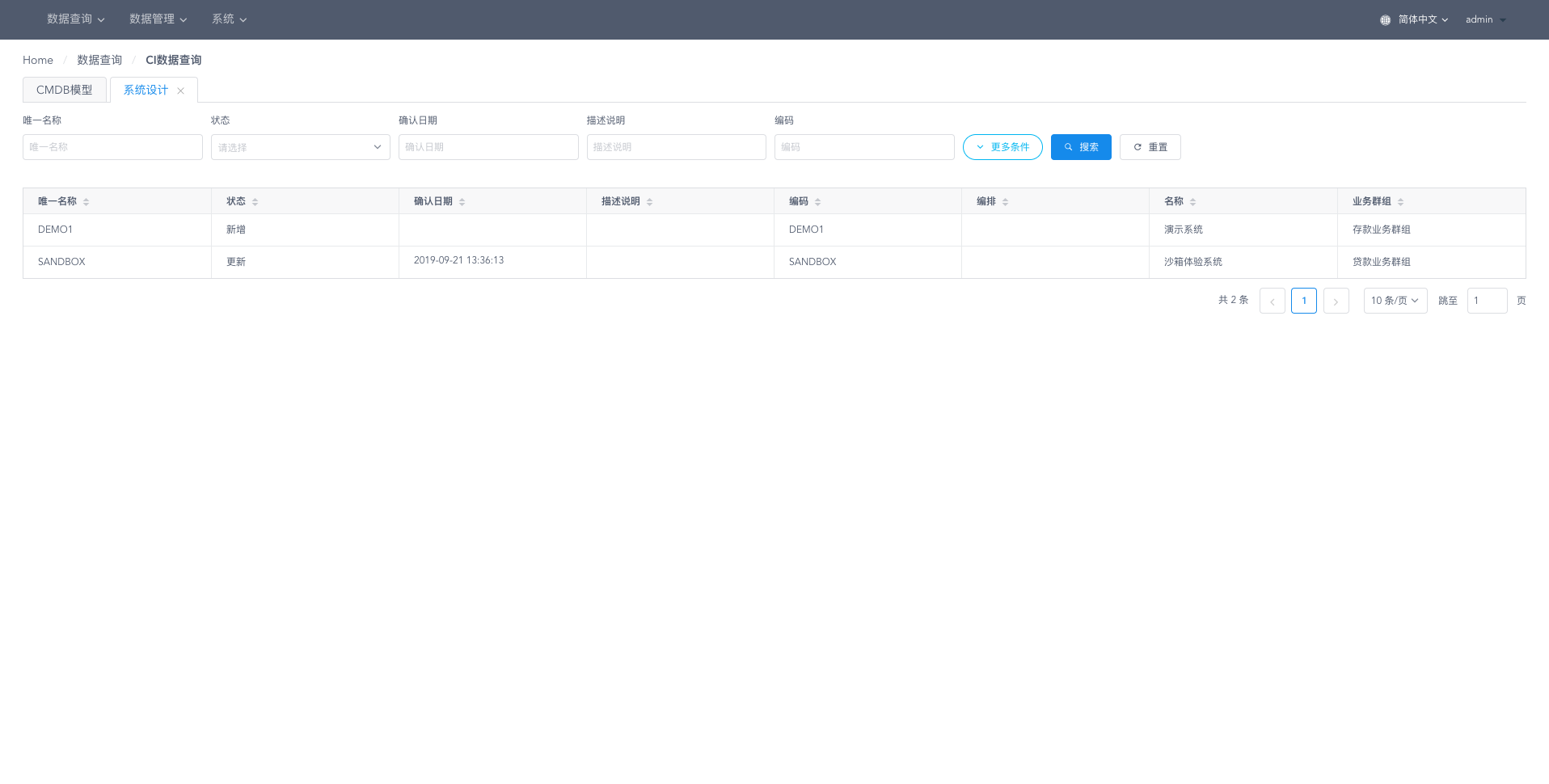Sort table by 编排 column
The image size is (1549, 784).
1005,202
